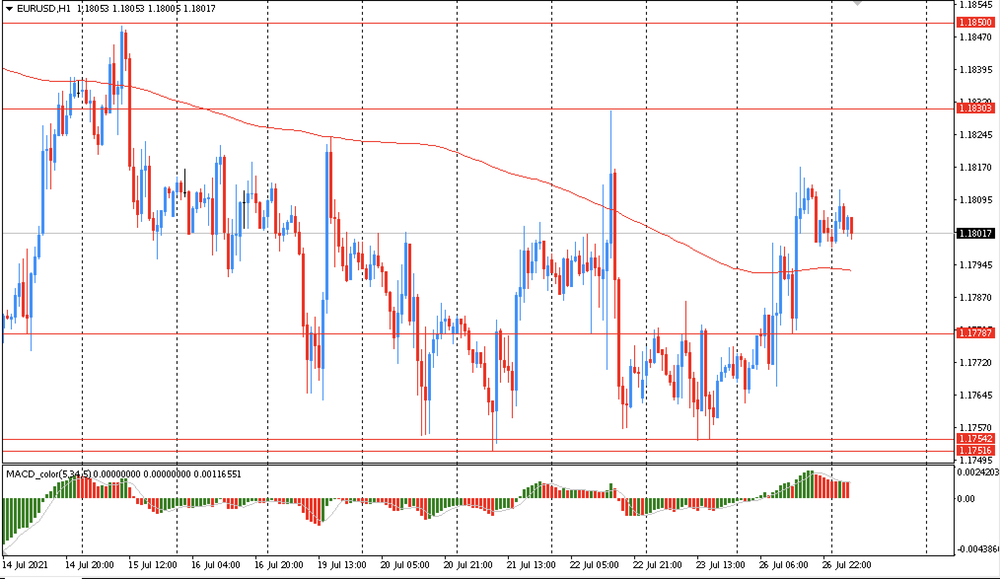This screenshot has width=1000, height=579.
Task: Click the 1.17945 value on price scale
Action: tap(976, 265)
